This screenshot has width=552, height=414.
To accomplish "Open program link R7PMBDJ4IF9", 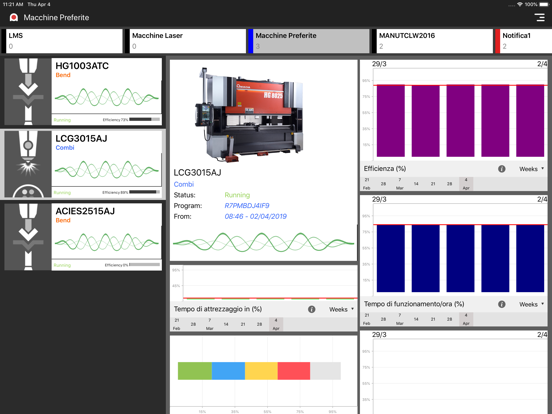I will [x=247, y=206].
